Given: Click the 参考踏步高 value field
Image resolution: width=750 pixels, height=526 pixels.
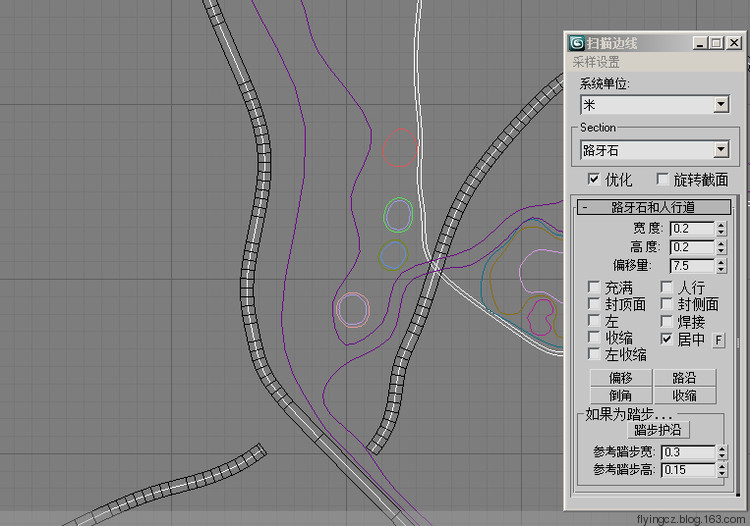Looking at the screenshot, I should click(688, 470).
